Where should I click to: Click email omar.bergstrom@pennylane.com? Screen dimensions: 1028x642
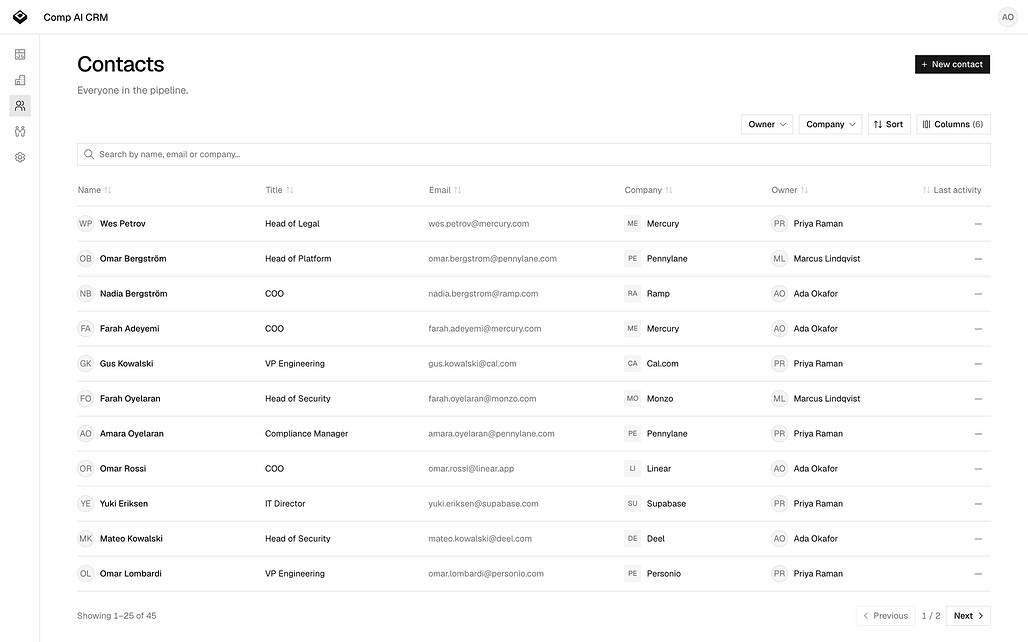click(492, 258)
